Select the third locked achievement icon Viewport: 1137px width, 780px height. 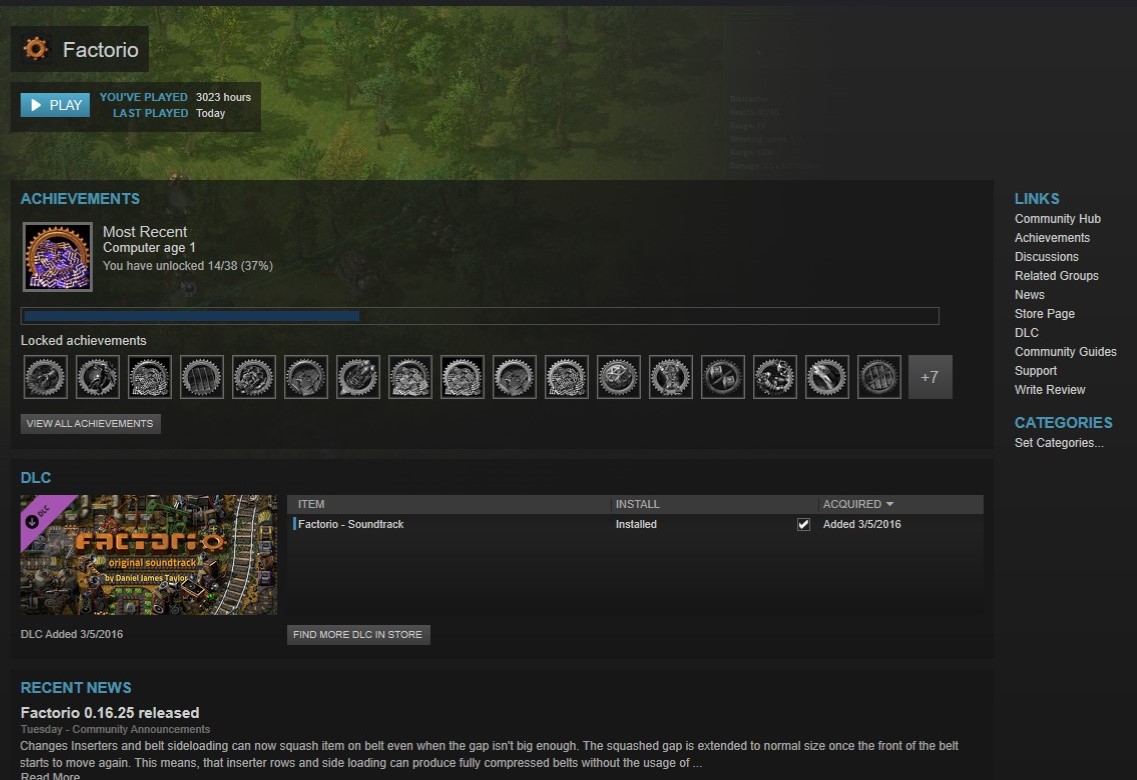click(x=150, y=377)
